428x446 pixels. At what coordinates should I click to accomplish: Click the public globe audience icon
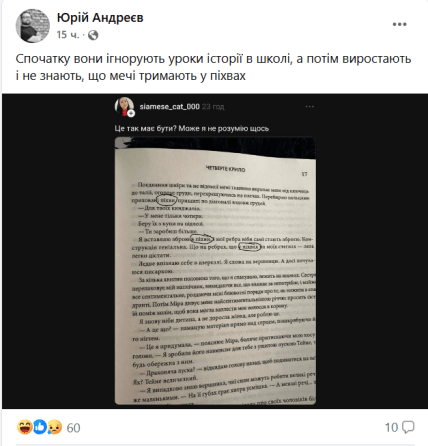click(93, 35)
